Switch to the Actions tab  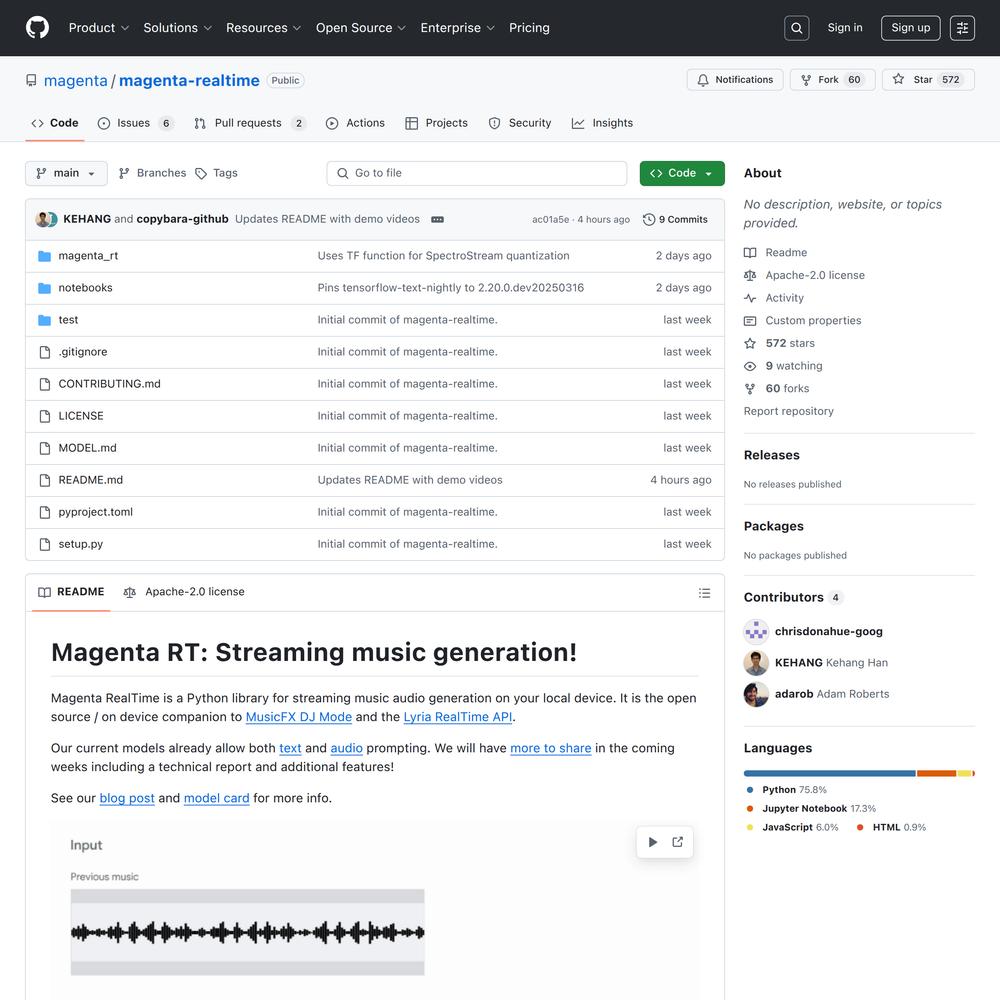pos(355,123)
